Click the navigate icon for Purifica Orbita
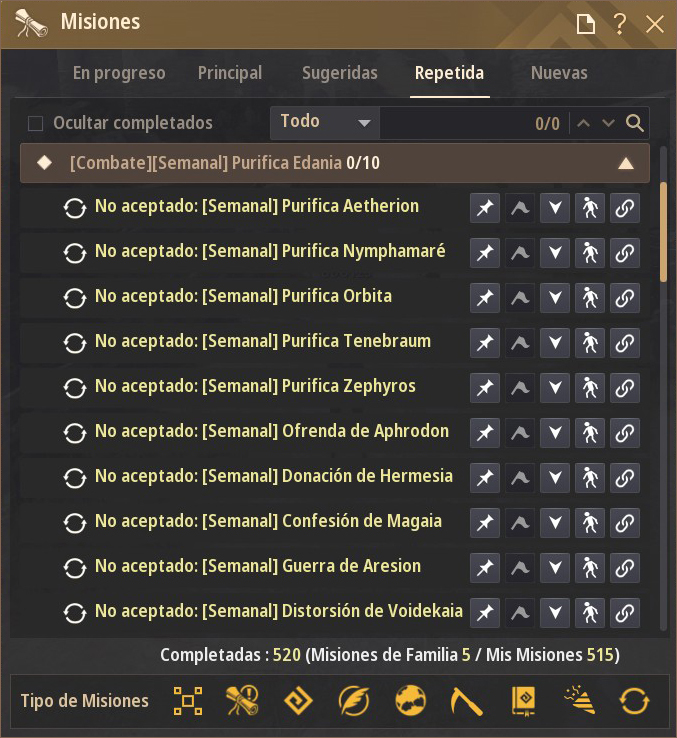677x738 pixels. point(589,297)
